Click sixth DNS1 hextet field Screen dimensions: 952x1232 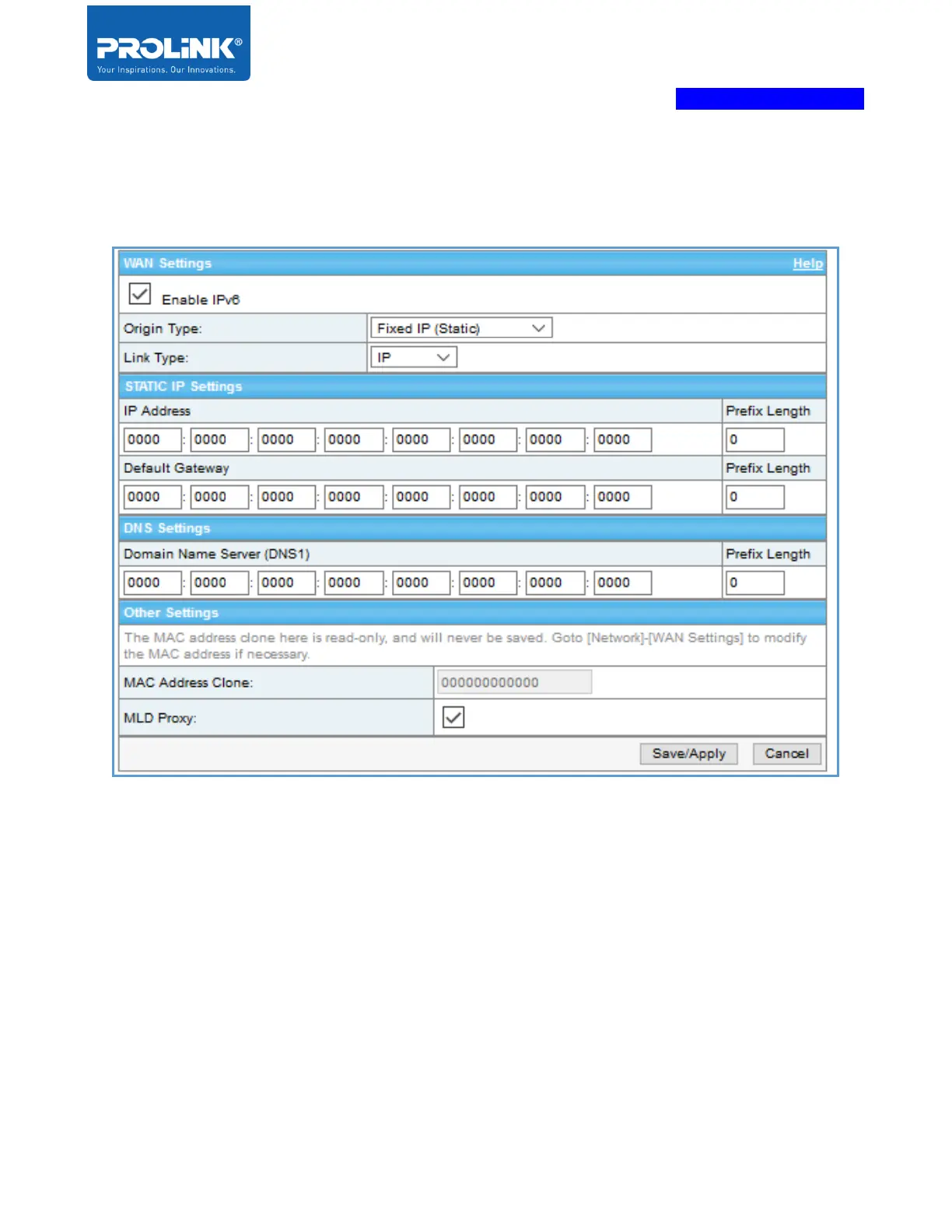488,583
